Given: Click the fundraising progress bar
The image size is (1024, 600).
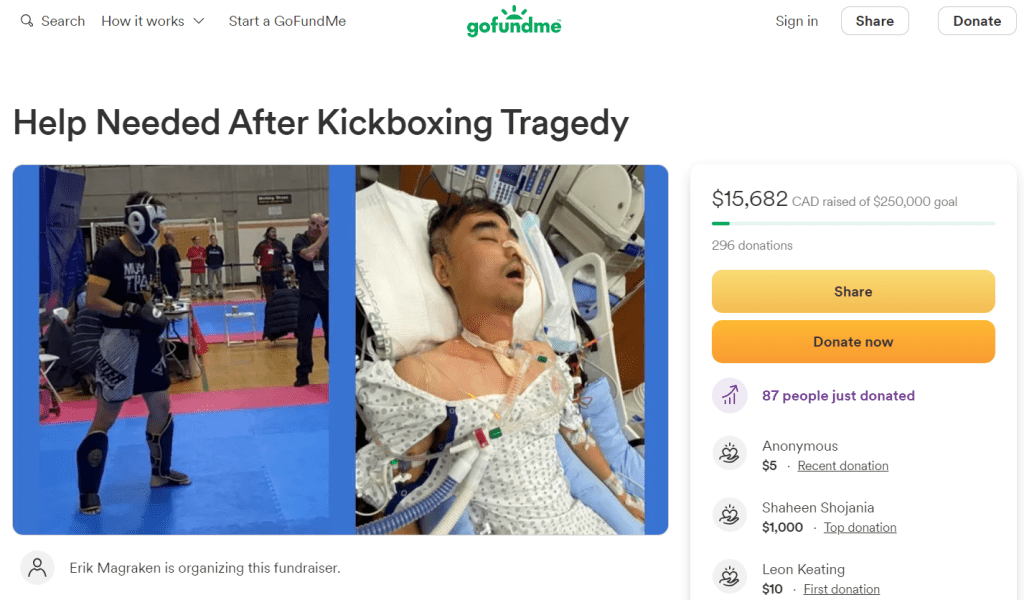Looking at the screenshot, I should click(853, 223).
